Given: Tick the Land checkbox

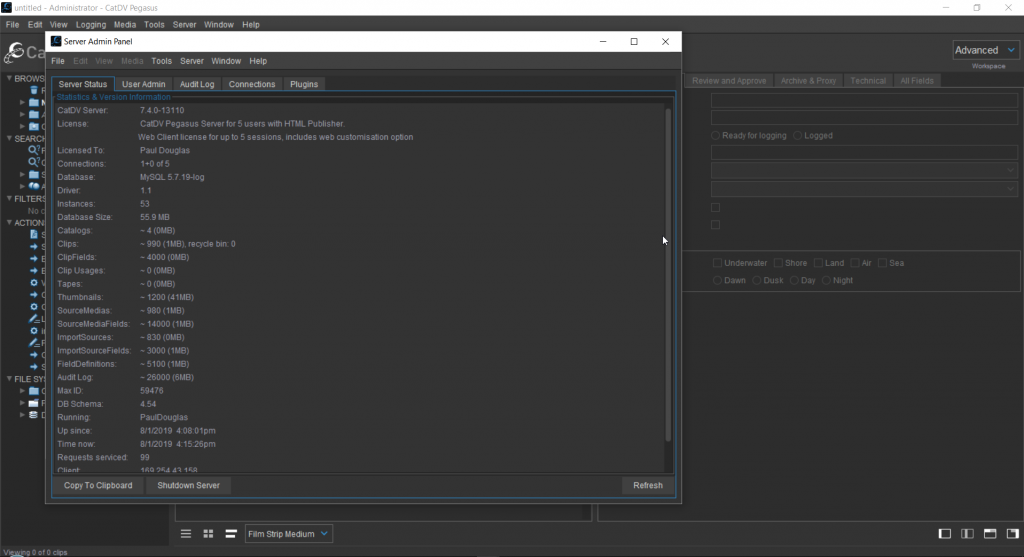Looking at the screenshot, I should click(818, 263).
